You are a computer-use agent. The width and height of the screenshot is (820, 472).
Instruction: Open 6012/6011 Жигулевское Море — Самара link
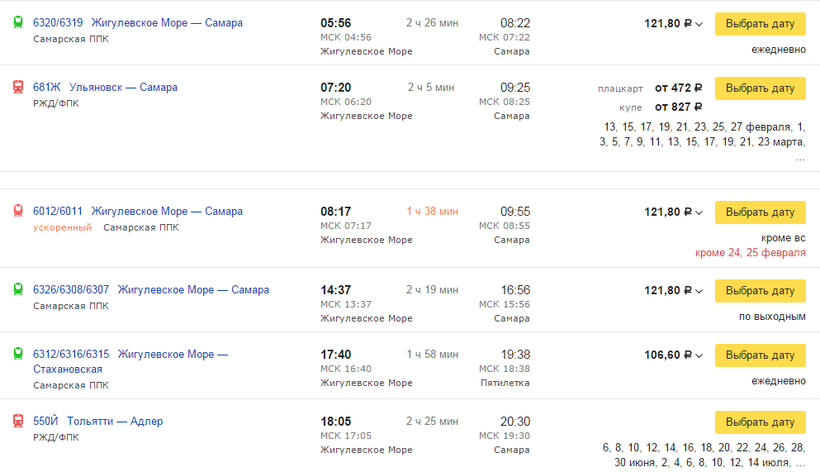138,212
